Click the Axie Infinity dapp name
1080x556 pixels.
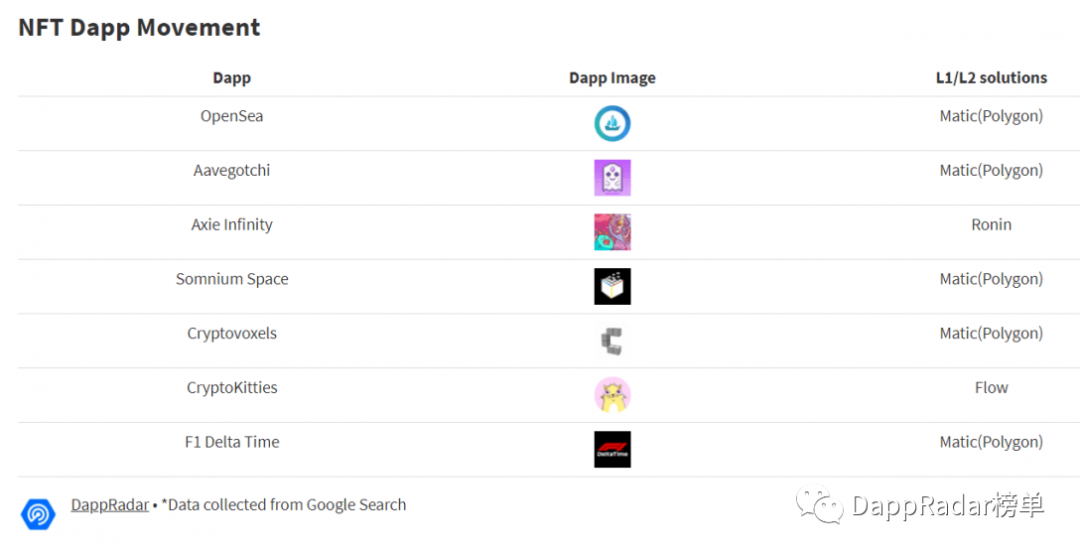tap(232, 225)
